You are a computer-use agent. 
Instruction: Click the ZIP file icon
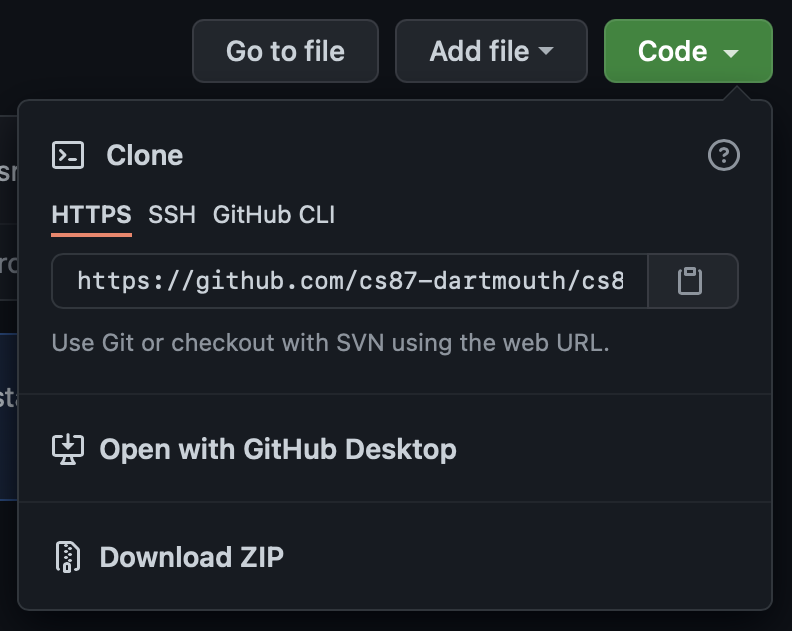(68, 556)
